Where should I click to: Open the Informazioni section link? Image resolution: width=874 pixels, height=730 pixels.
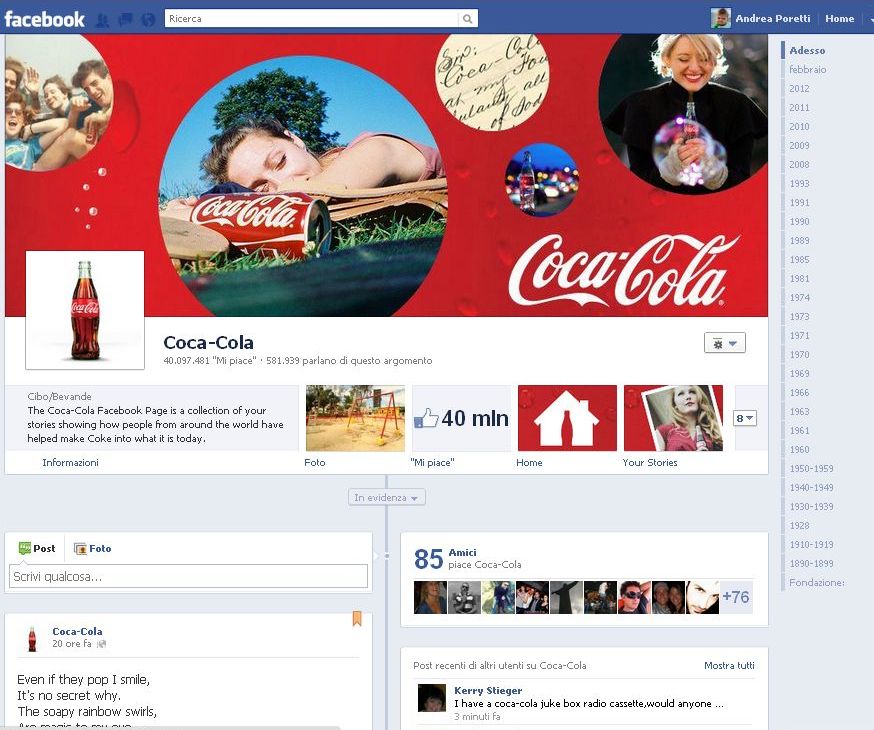pyautogui.click(x=70, y=463)
